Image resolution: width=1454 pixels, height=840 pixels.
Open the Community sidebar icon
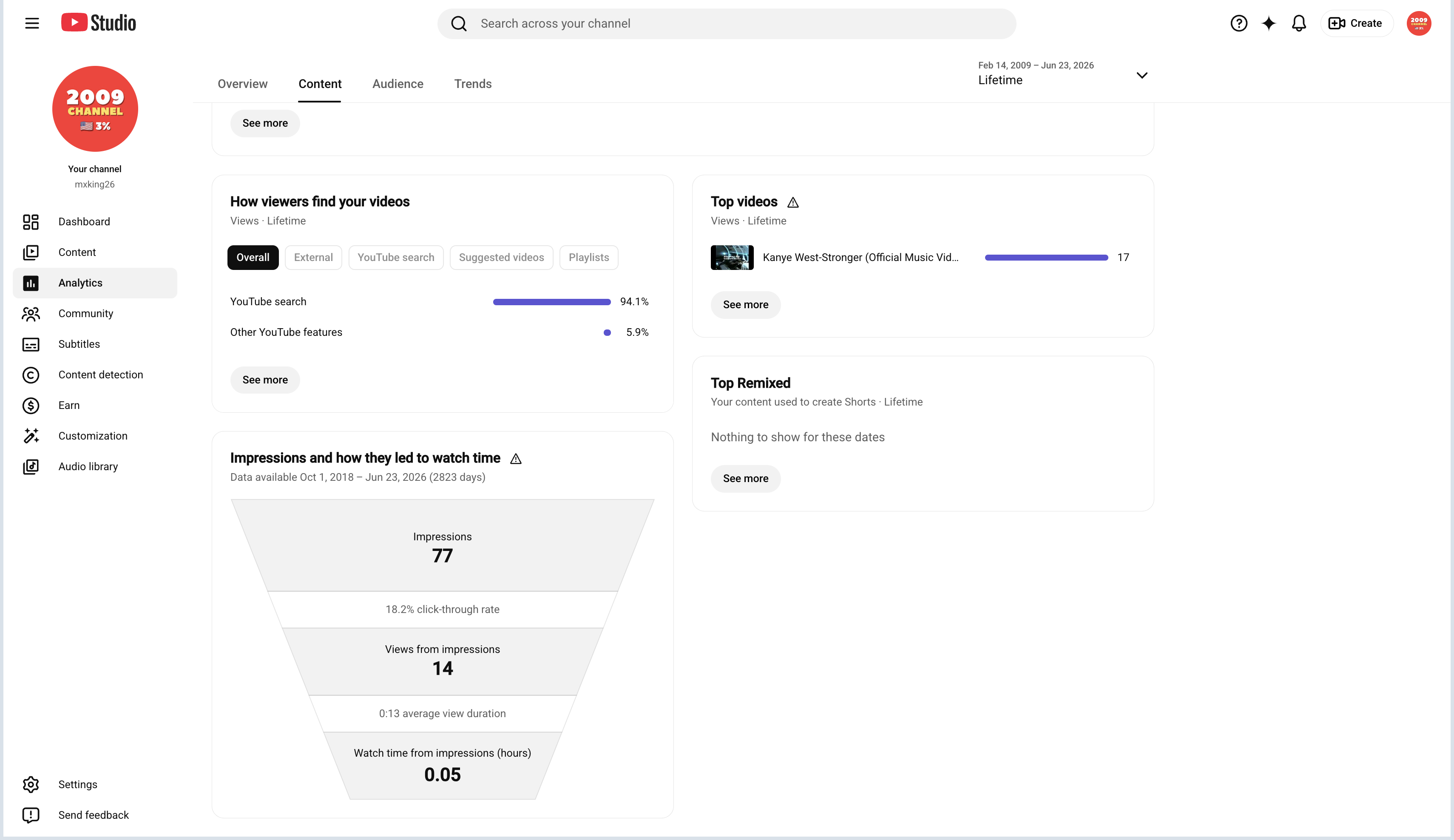[31, 313]
